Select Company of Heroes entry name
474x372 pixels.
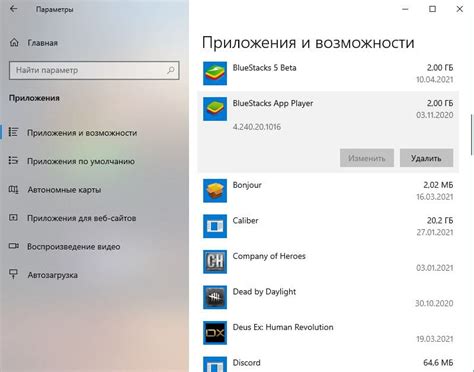[269, 256]
